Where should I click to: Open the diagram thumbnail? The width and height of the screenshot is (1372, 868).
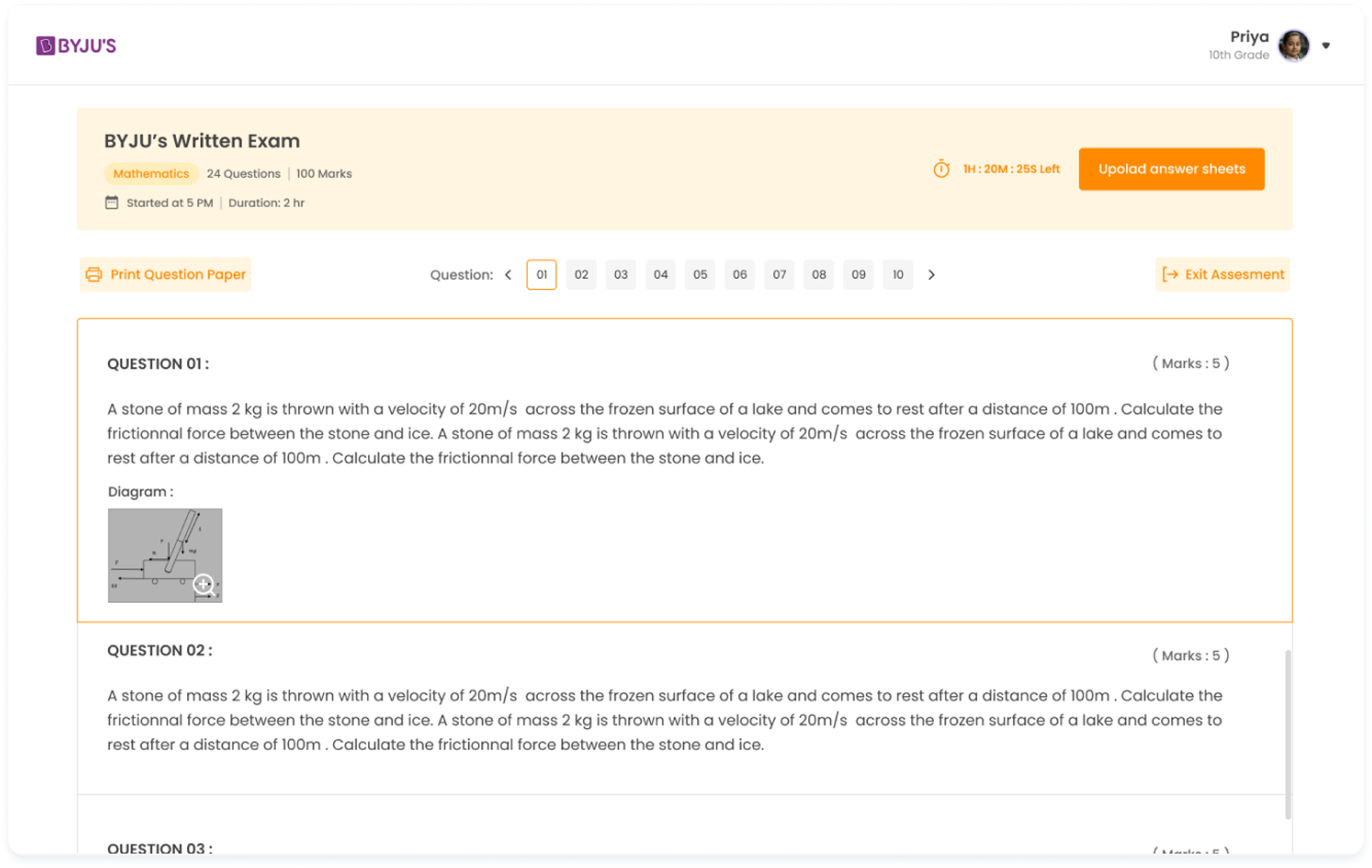165,555
